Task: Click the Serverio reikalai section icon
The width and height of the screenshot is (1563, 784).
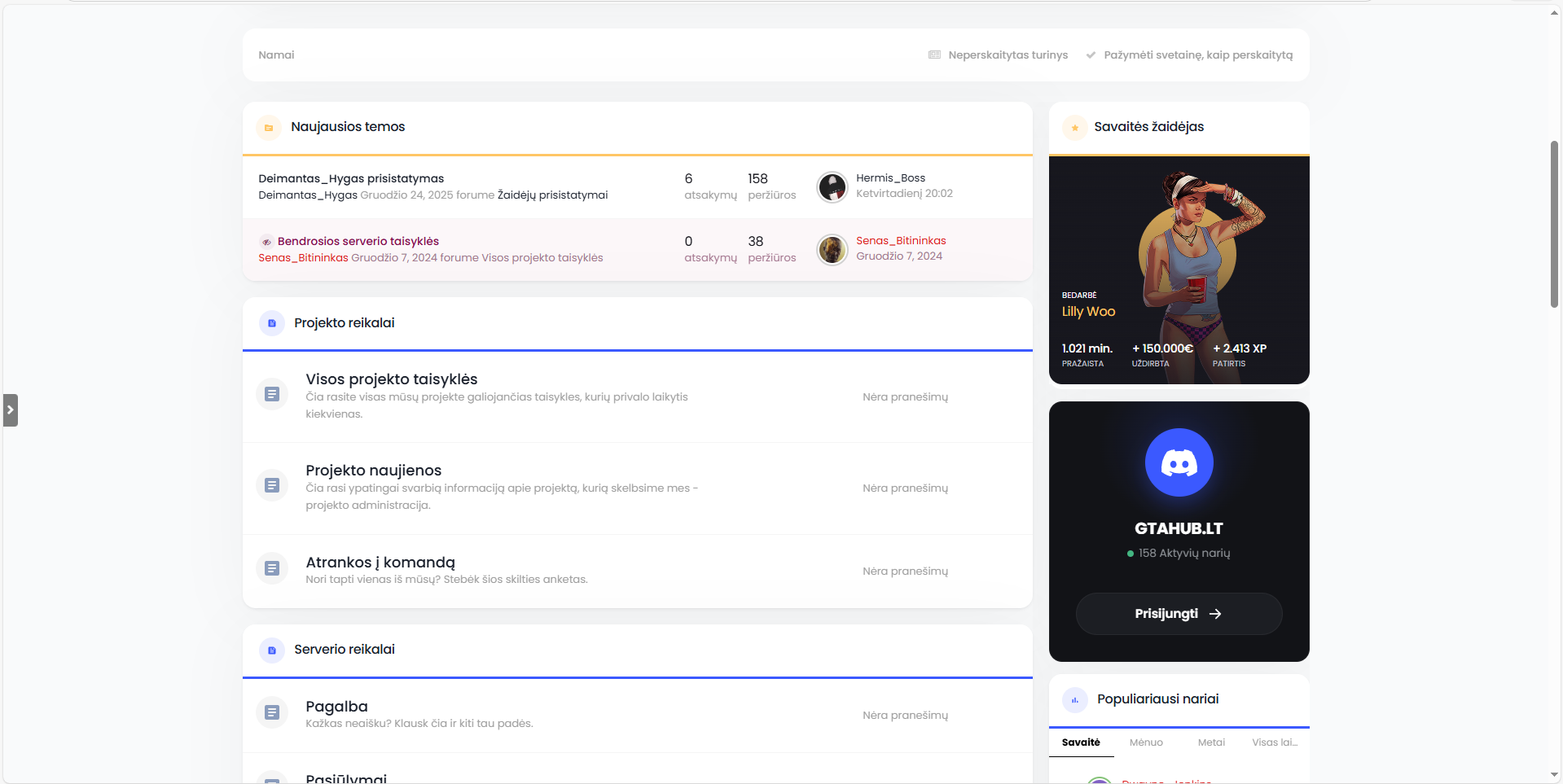Action: tap(272, 650)
